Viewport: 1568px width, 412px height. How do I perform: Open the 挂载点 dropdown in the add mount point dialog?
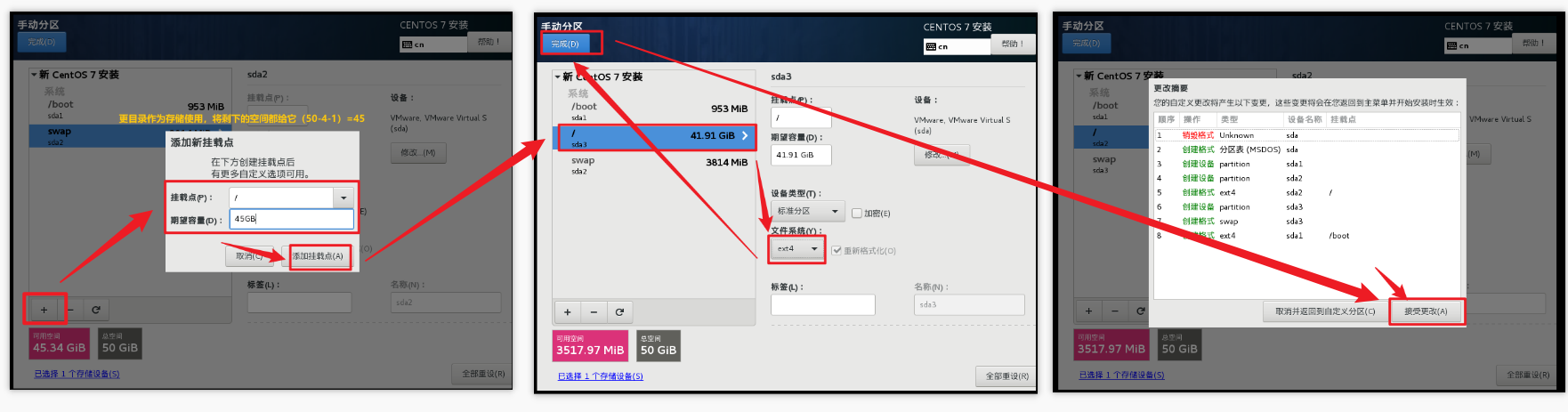[x=344, y=198]
